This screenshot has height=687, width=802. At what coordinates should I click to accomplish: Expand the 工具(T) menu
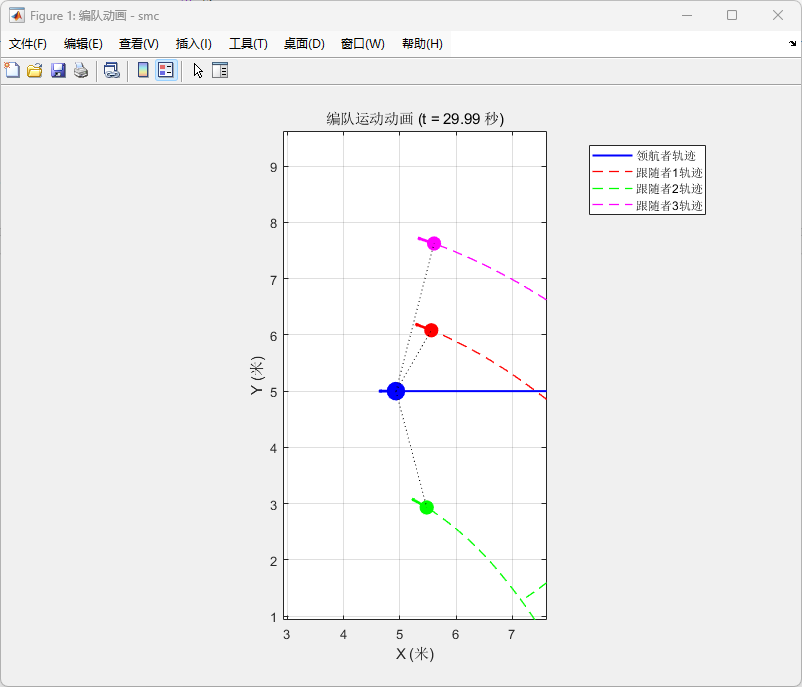pos(248,44)
